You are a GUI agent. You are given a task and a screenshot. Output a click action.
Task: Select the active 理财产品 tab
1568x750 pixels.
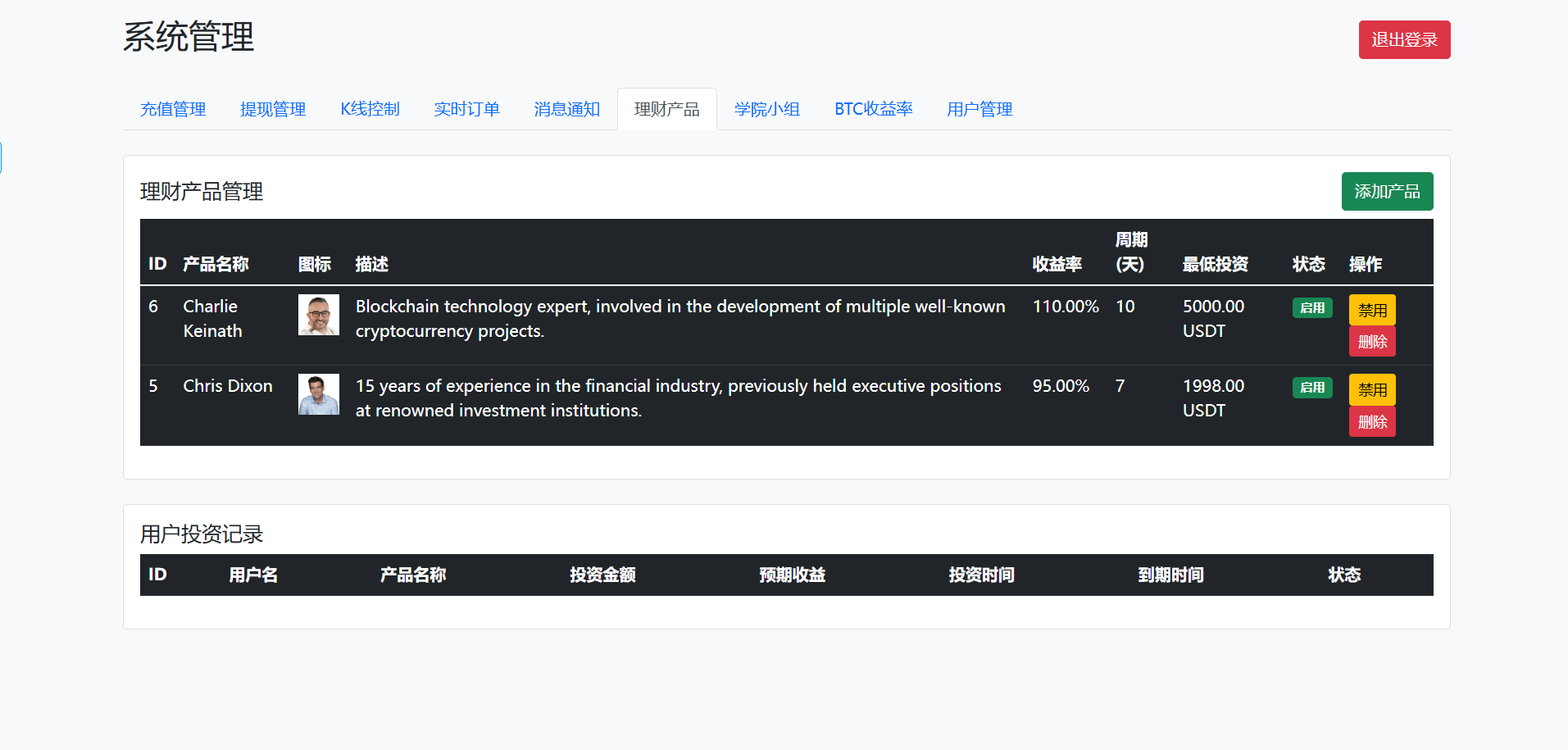(x=666, y=109)
